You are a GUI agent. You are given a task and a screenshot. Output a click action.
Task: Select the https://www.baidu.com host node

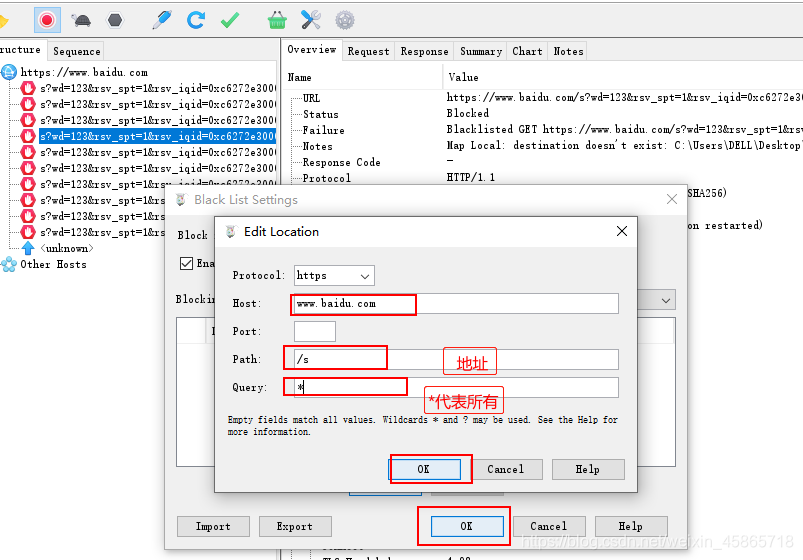click(x=84, y=72)
